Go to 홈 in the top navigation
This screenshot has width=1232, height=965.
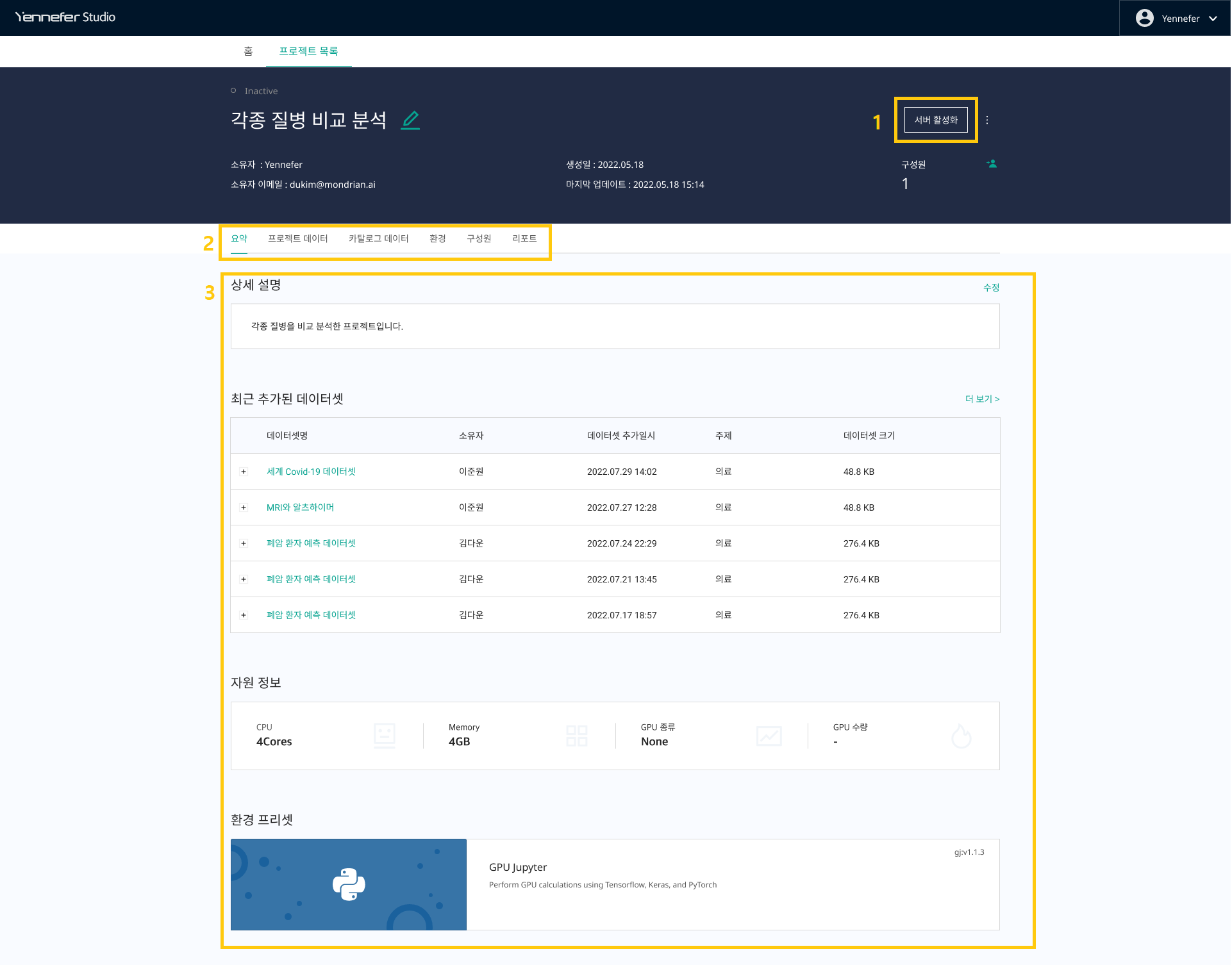[x=248, y=51]
